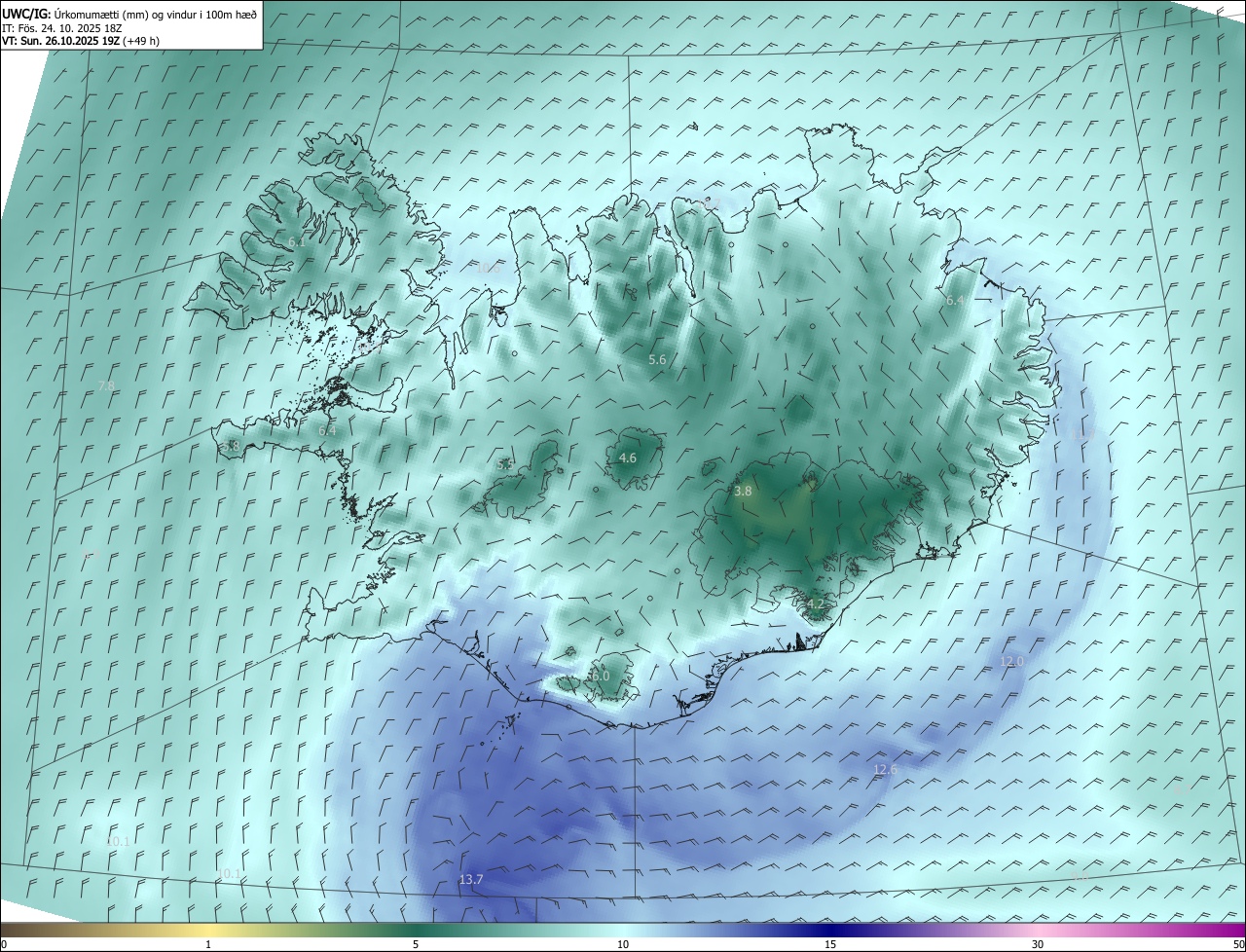Click the 10 tick label on the color scale
1246x952 pixels.
point(623,944)
